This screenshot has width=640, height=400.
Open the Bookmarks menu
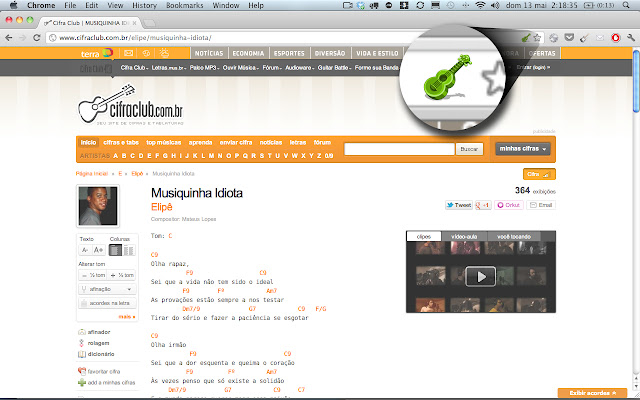click(184, 5)
